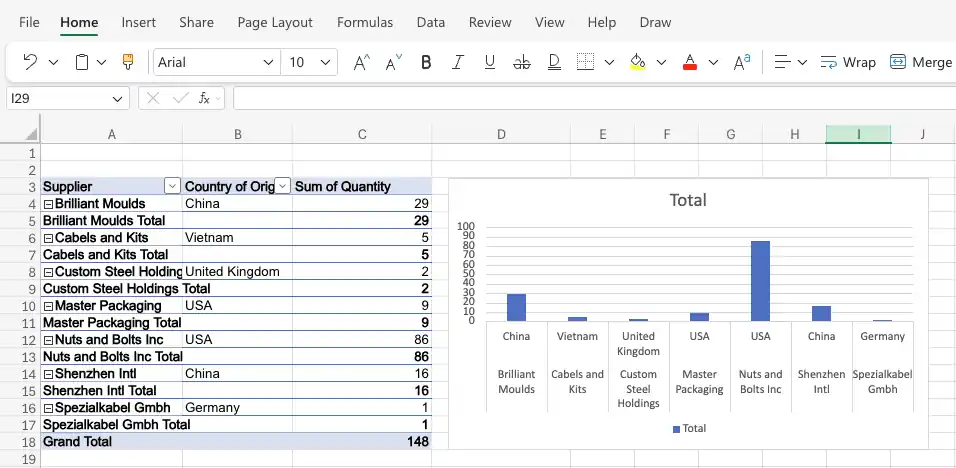Switch to the Insert tab

point(138,23)
